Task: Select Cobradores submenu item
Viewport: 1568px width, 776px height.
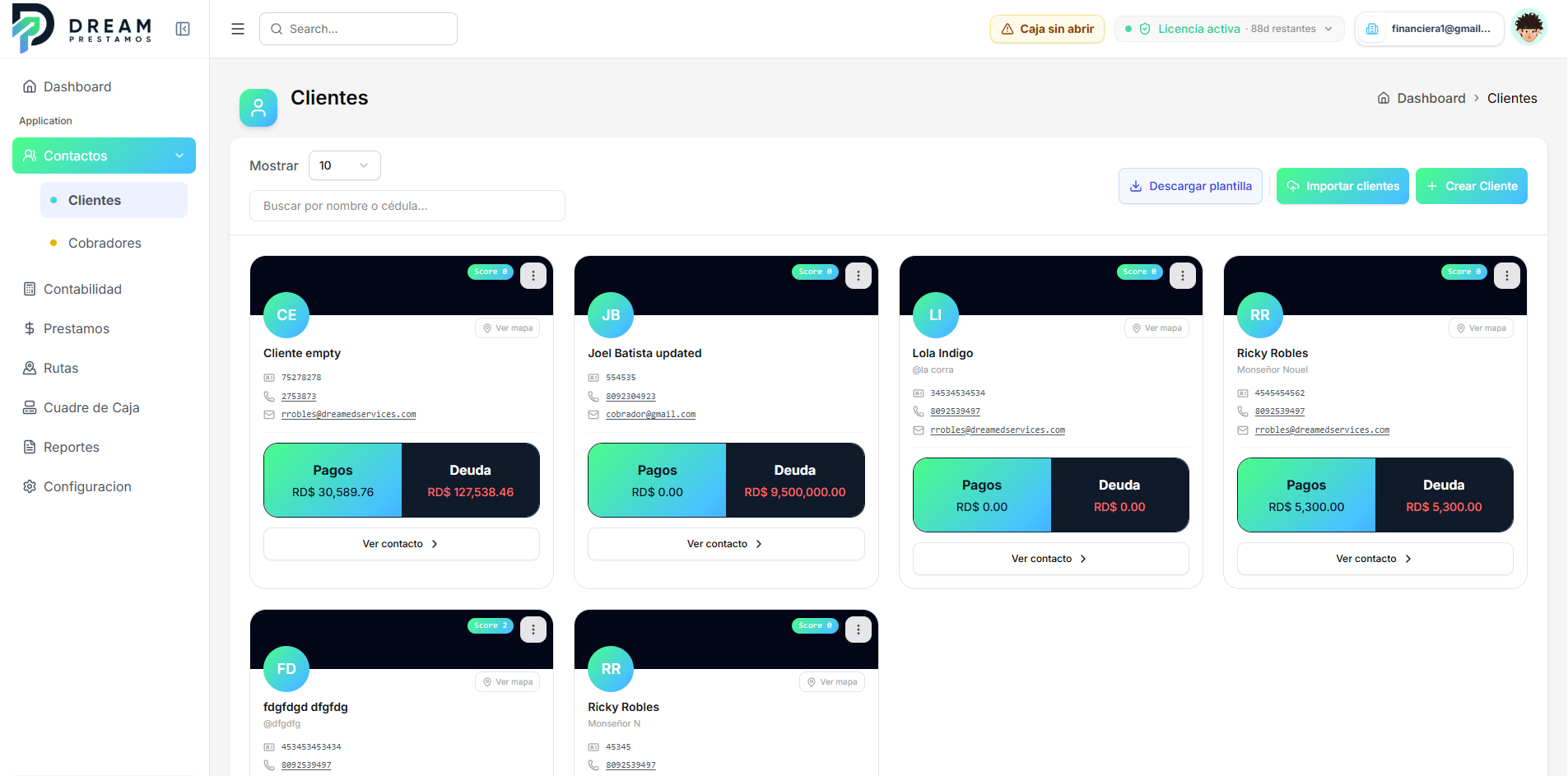Action: pos(114,243)
